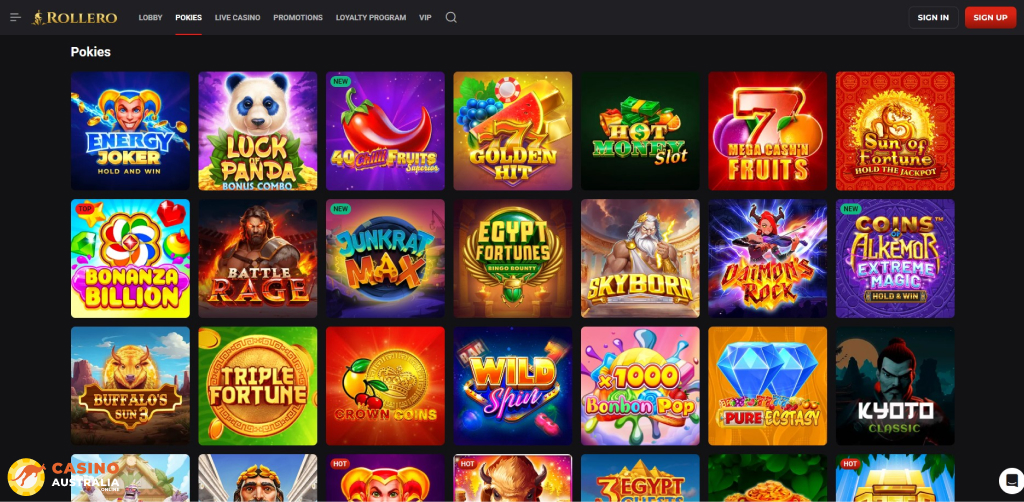Select the Pokies nav item
This screenshot has width=1024, height=502.
[x=189, y=18]
